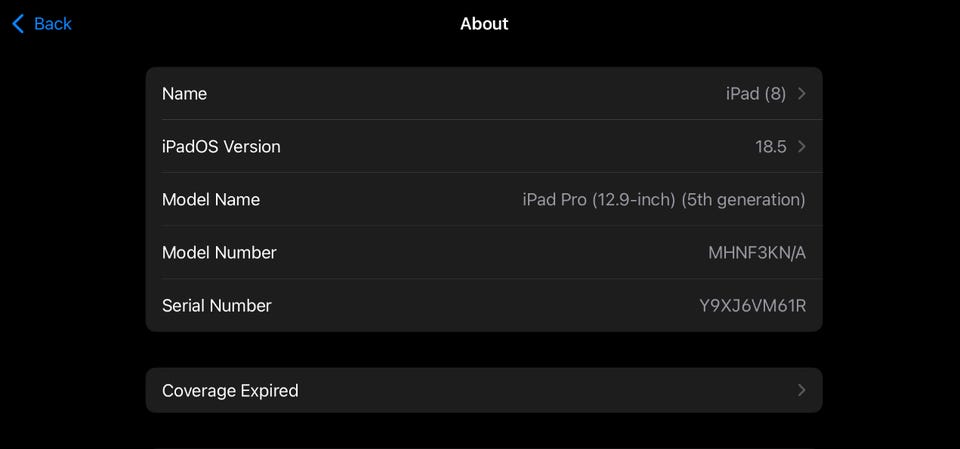Open the Name row disclosure chevron

point(802,94)
